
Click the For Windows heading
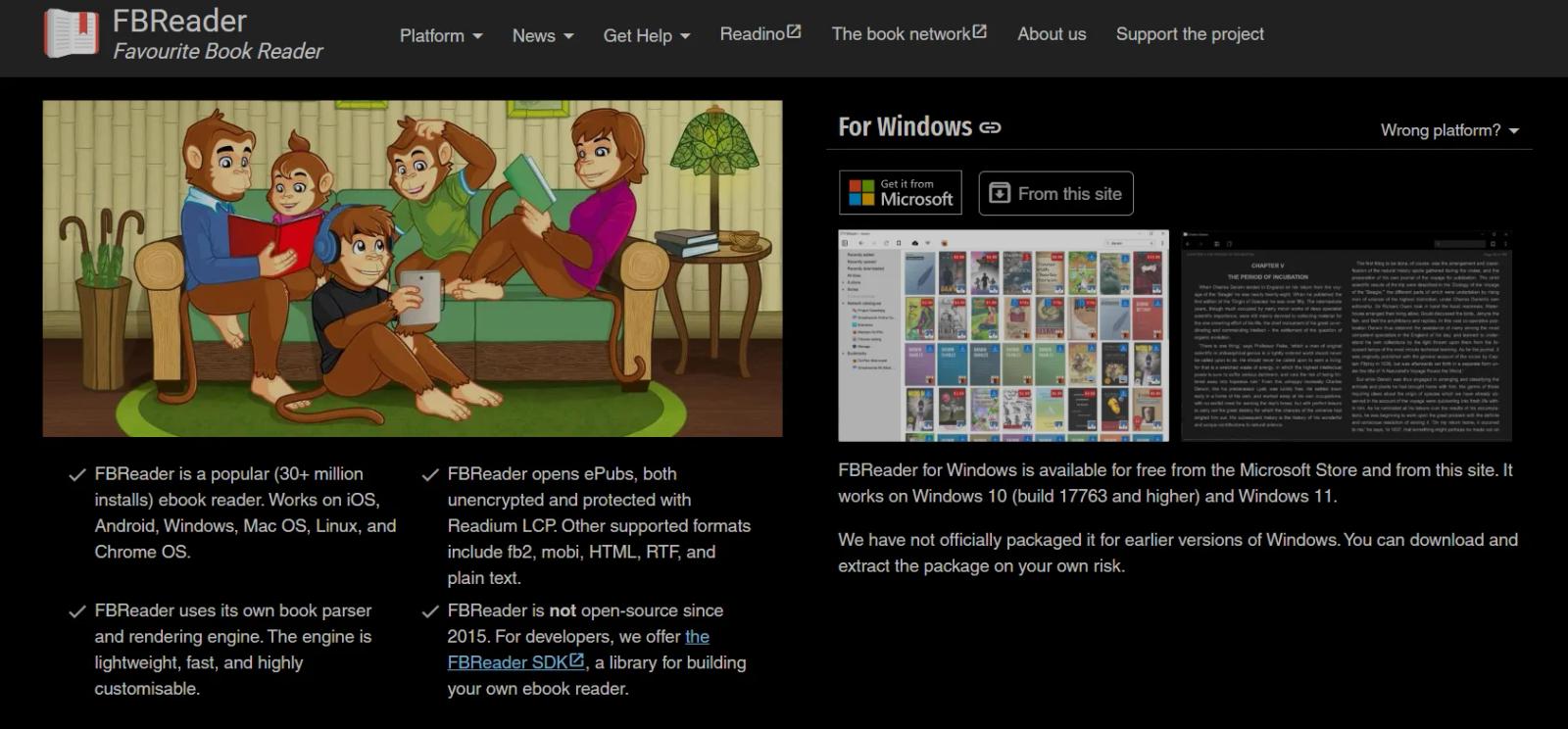905,126
